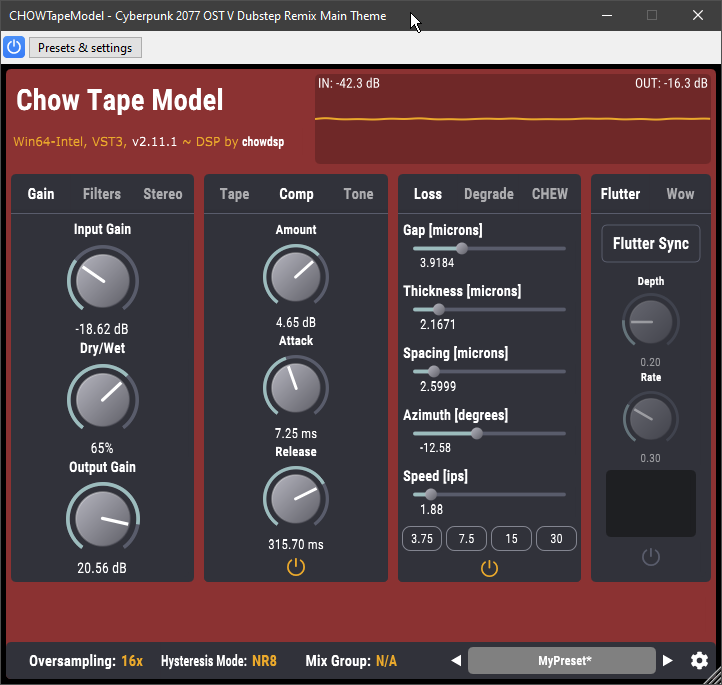Open the Tape tab
This screenshot has width=722, height=685.
coord(234,194)
